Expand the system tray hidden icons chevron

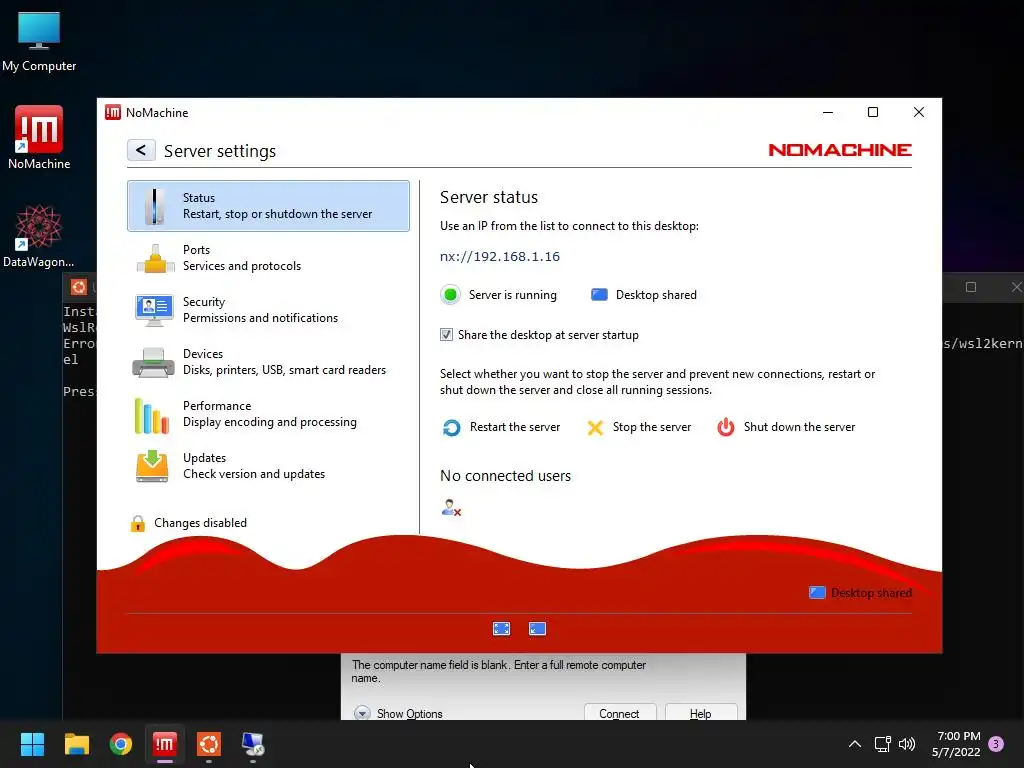(855, 744)
